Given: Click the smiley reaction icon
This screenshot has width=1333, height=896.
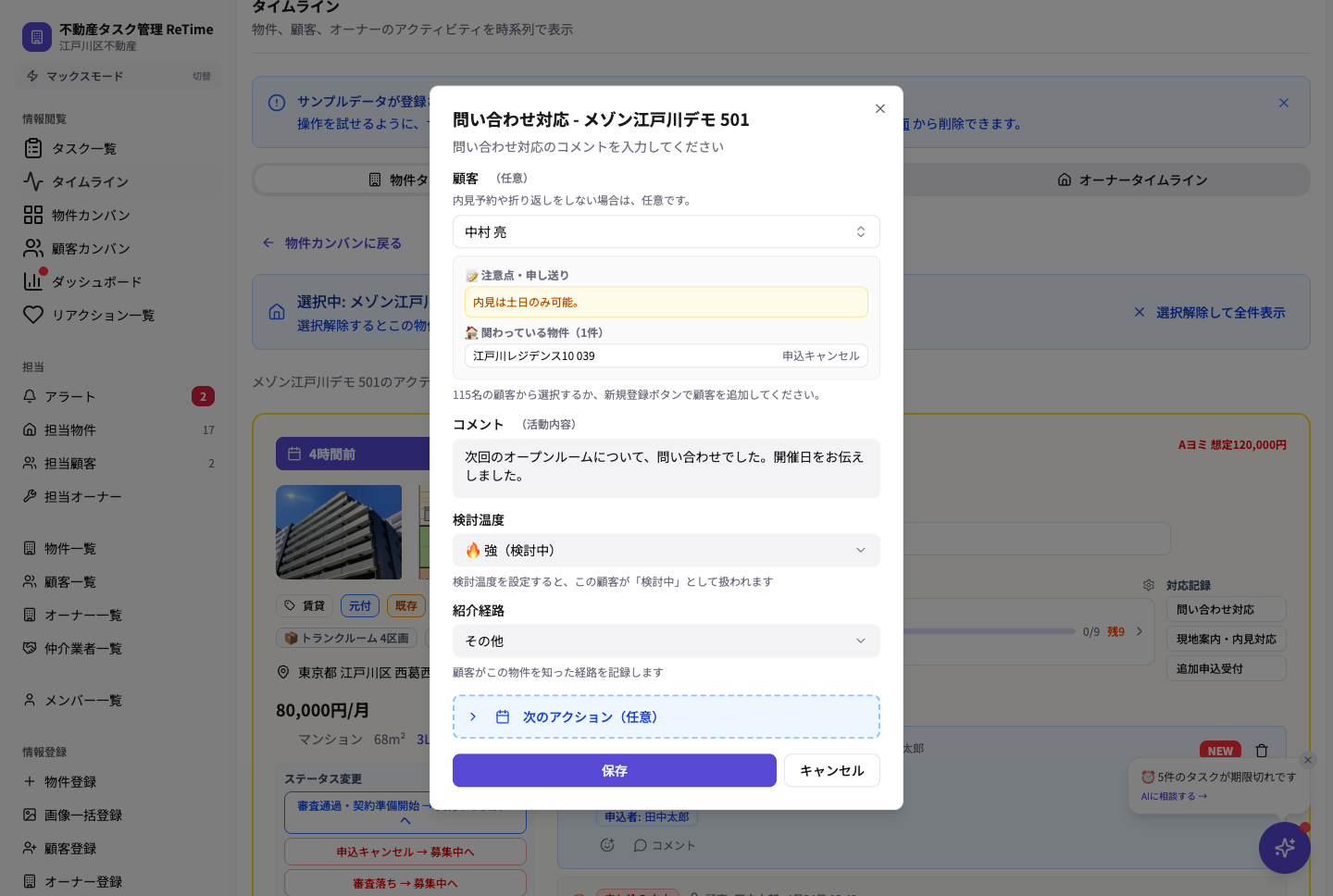Looking at the screenshot, I should pos(607,845).
